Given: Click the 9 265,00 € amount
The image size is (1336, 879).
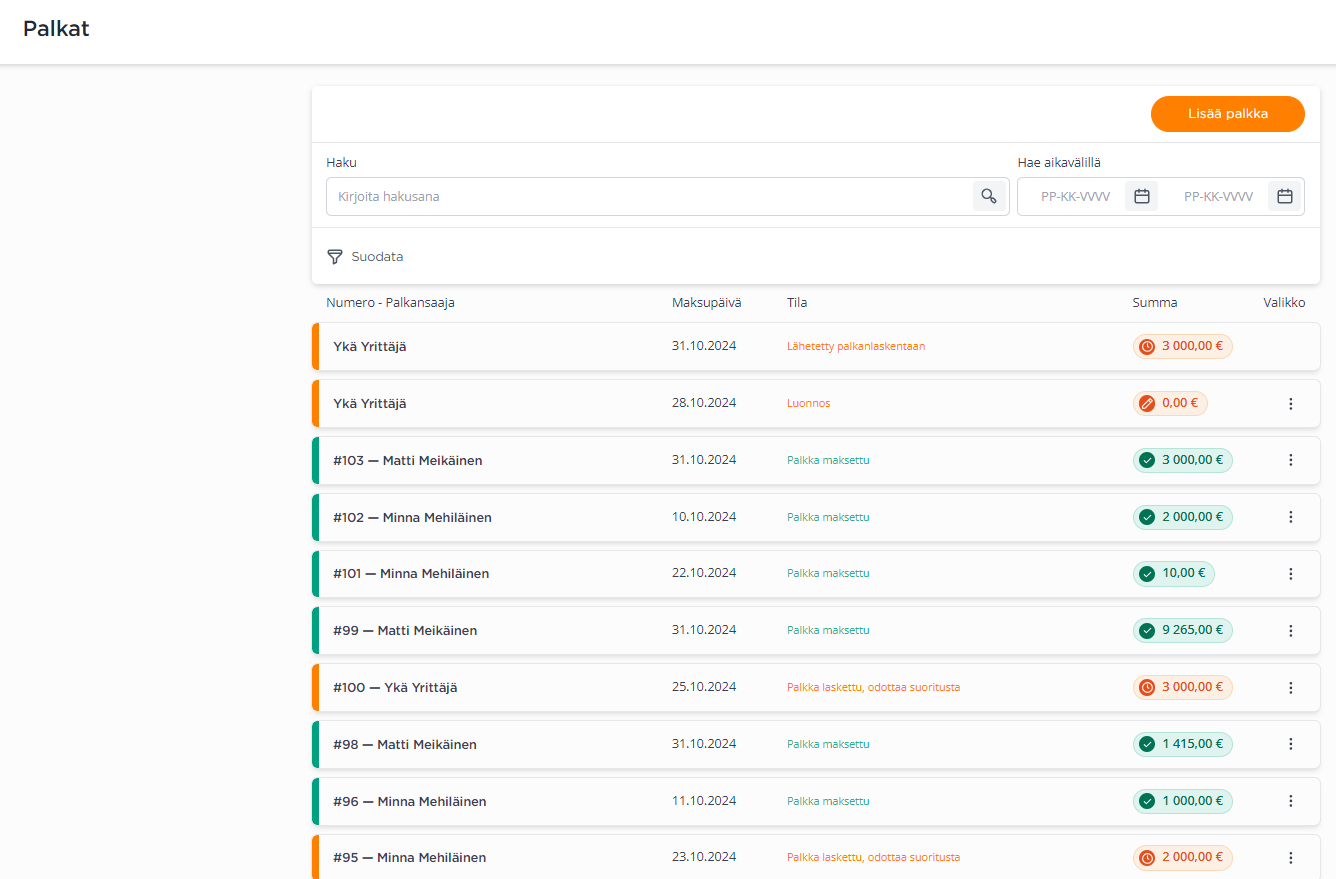Looking at the screenshot, I should [1192, 631].
